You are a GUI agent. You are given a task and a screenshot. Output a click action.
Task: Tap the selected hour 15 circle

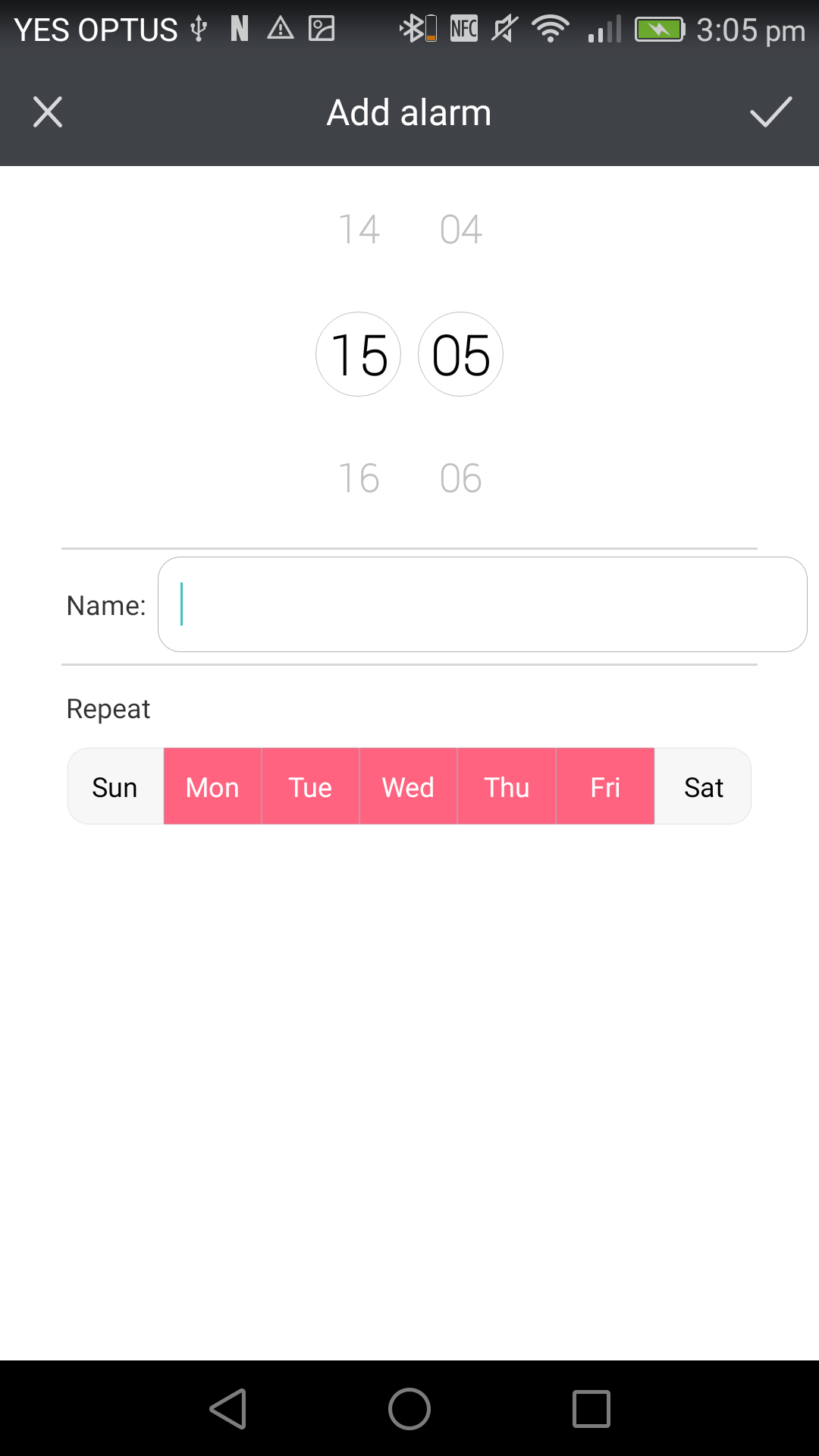click(x=359, y=354)
